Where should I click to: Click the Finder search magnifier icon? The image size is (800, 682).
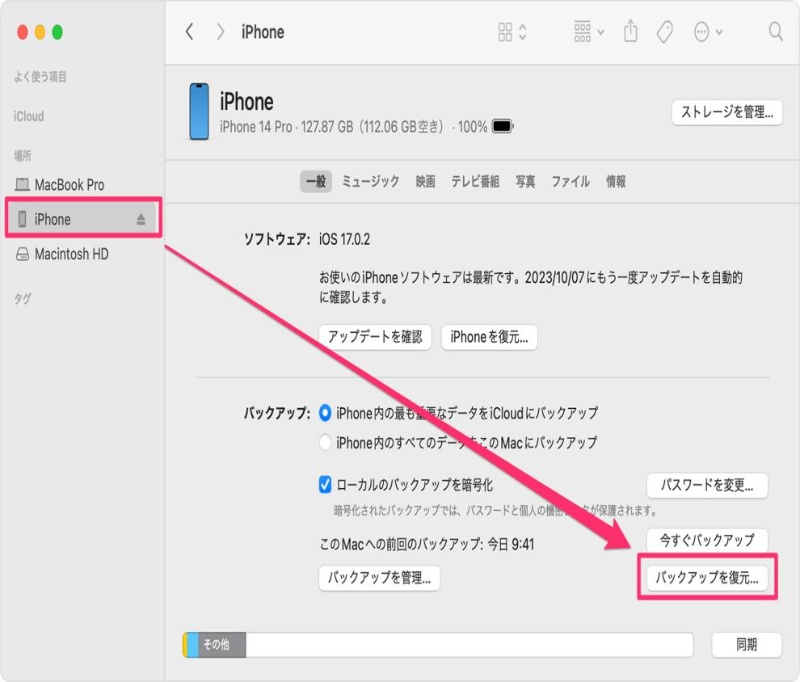(x=775, y=32)
